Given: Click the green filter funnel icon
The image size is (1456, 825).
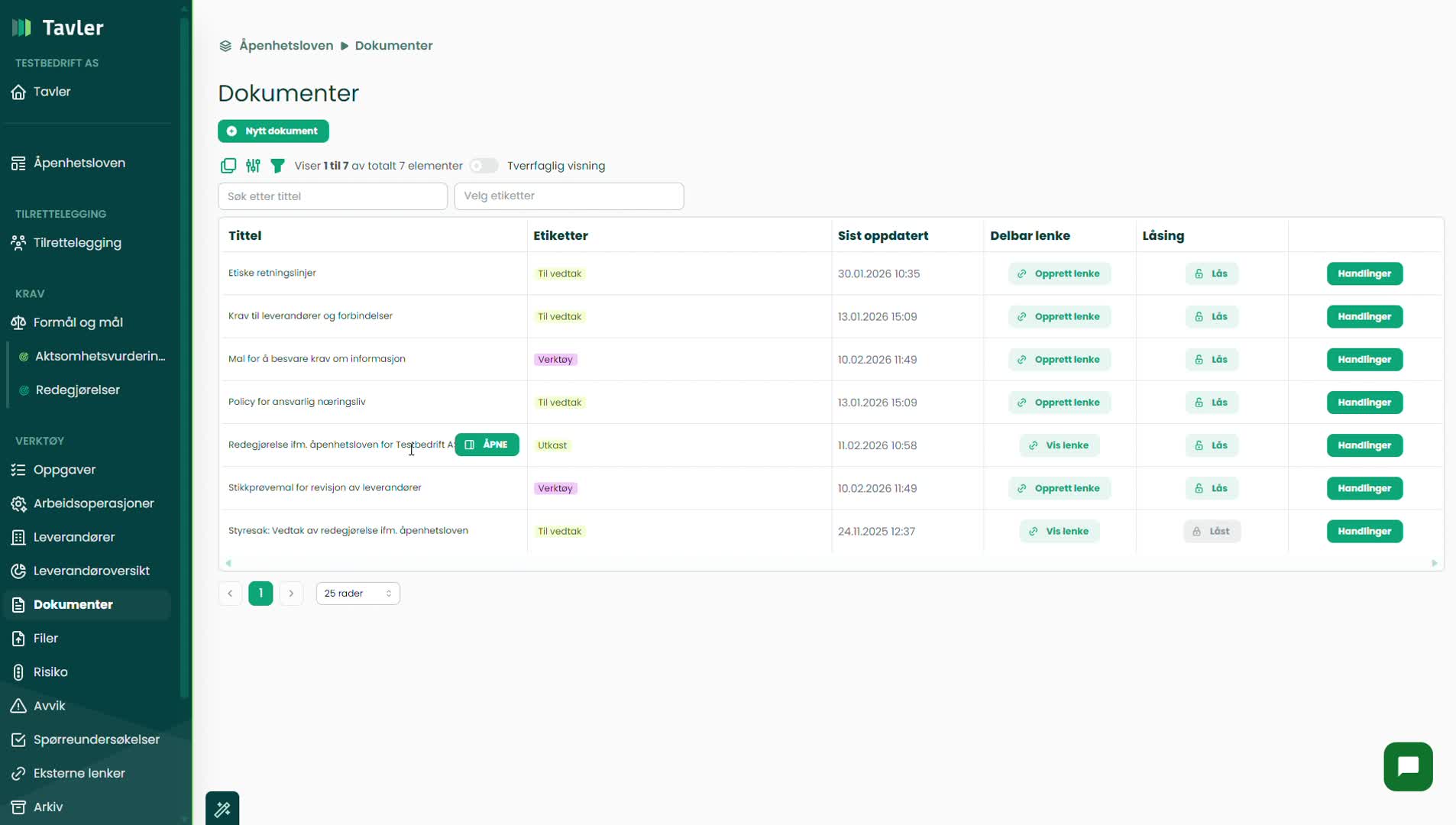Looking at the screenshot, I should point(278,166).
